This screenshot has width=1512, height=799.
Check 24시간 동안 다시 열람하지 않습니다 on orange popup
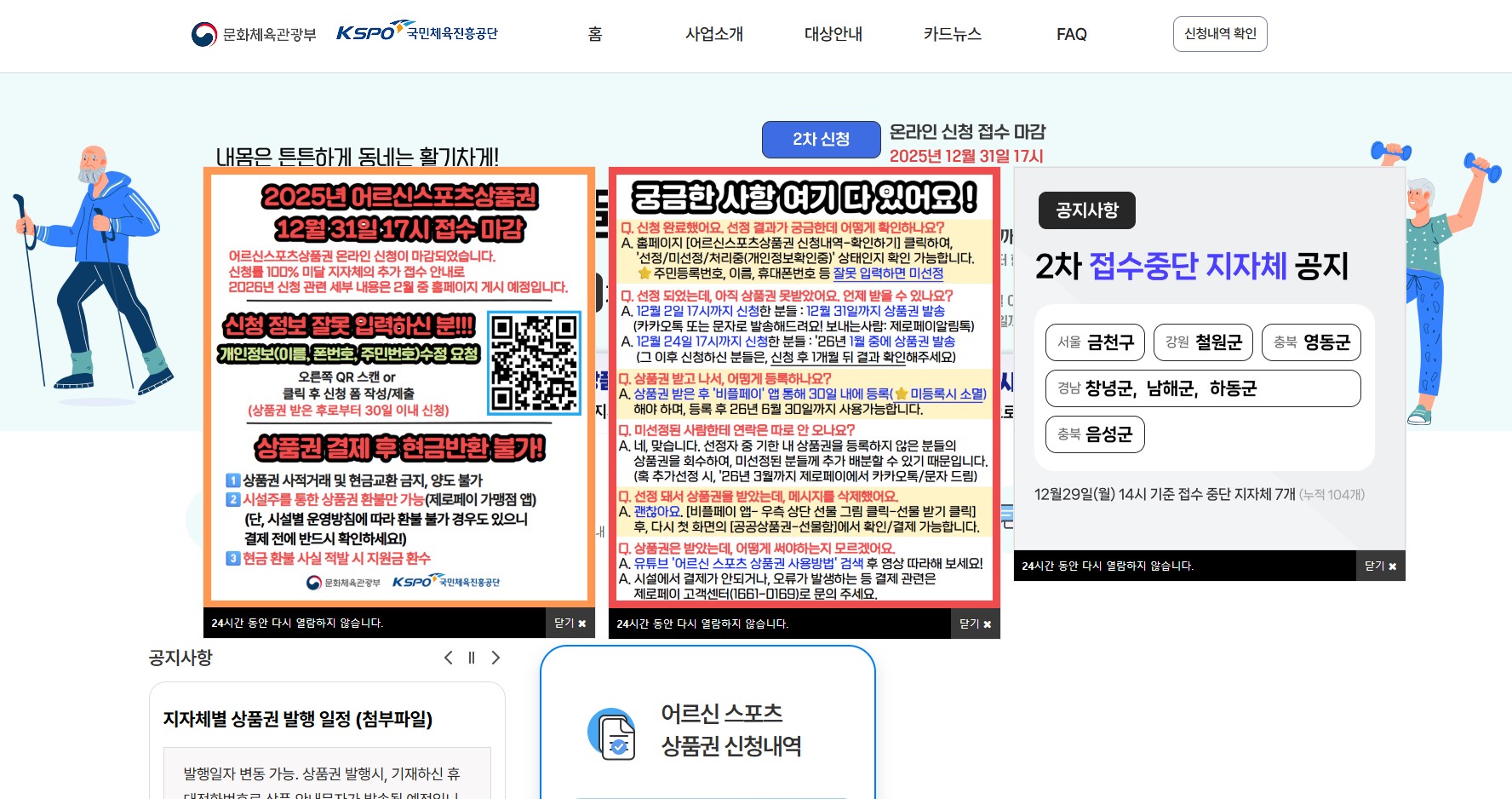(x=297, y=623)
